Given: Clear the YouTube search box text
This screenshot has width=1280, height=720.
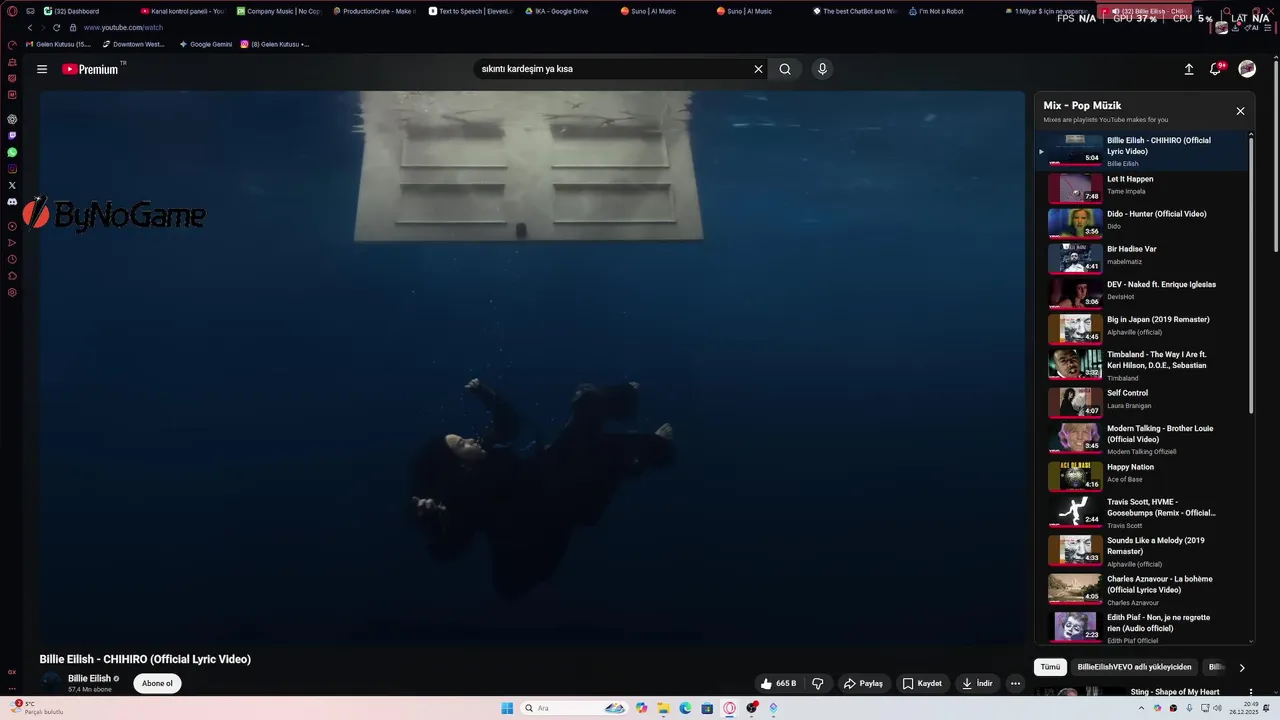Looking at the screenshot, I should (x=758, y=69).
